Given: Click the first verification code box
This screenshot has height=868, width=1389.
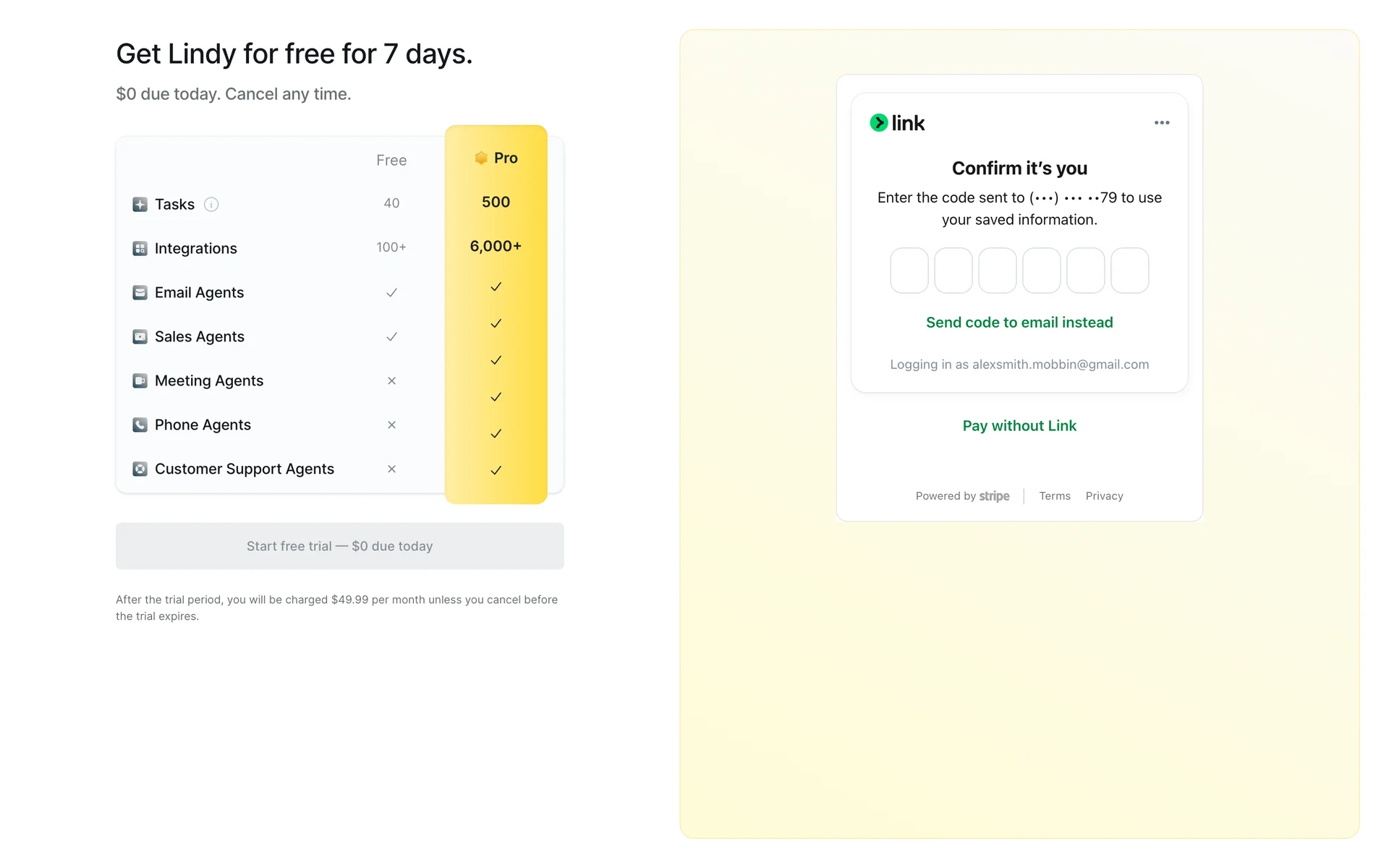Looking at the screenshot, I should point(909,271).
